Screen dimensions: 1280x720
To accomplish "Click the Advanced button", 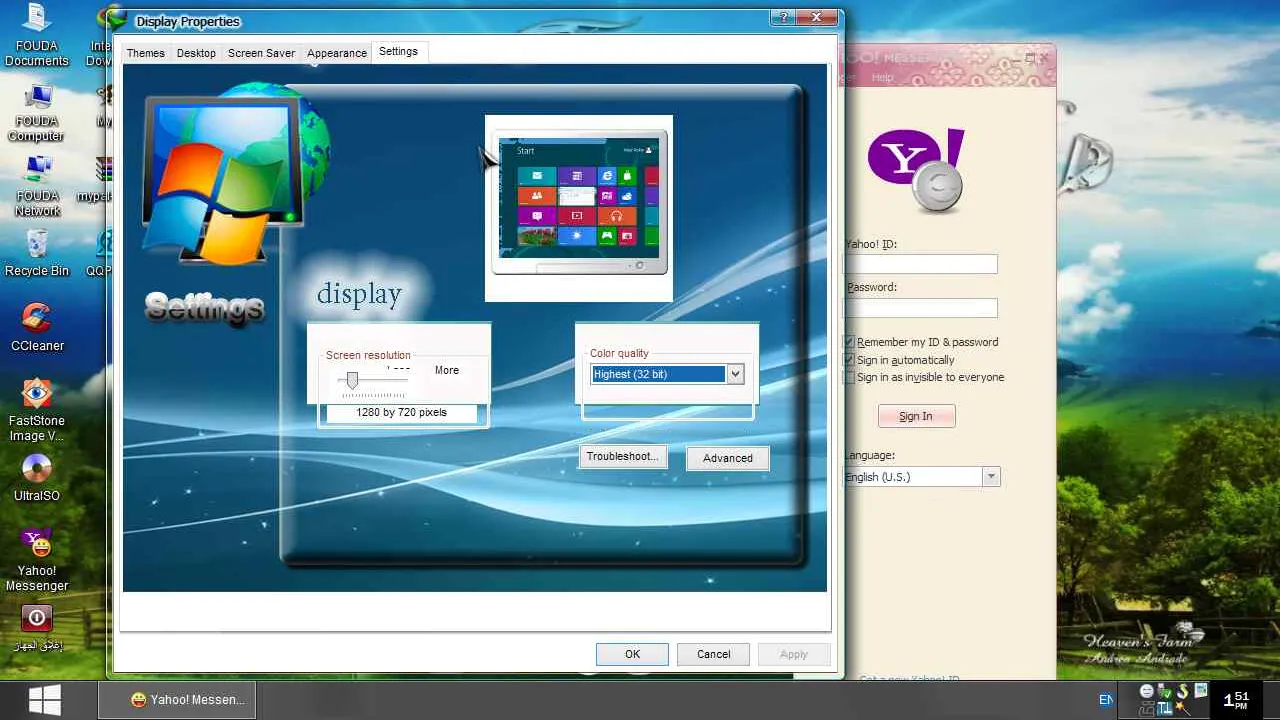I will click(728, 458).
